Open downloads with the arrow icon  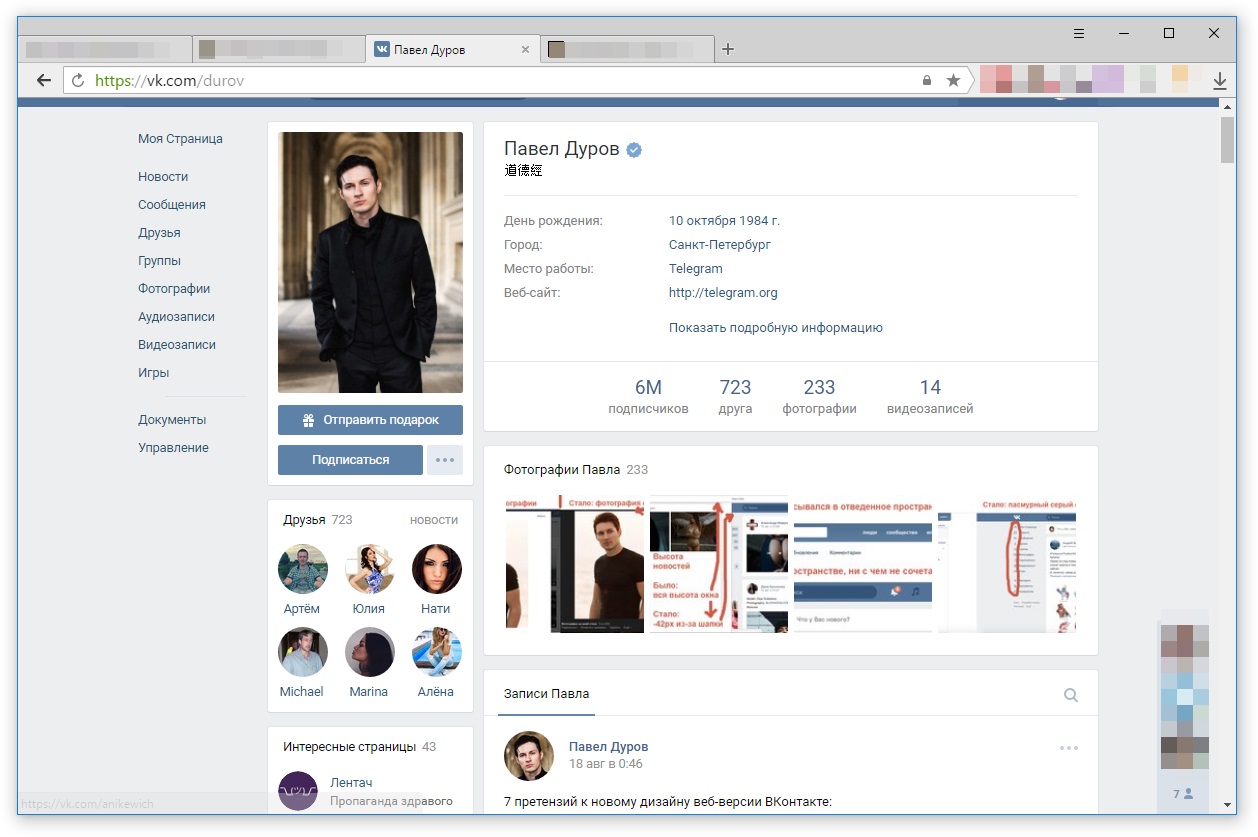[x=1219, y=80]
